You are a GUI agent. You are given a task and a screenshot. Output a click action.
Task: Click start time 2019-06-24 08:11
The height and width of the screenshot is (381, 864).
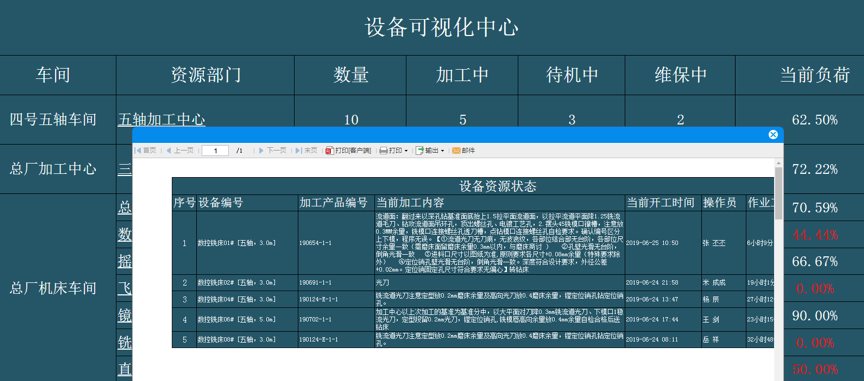(x=652, y=340)
